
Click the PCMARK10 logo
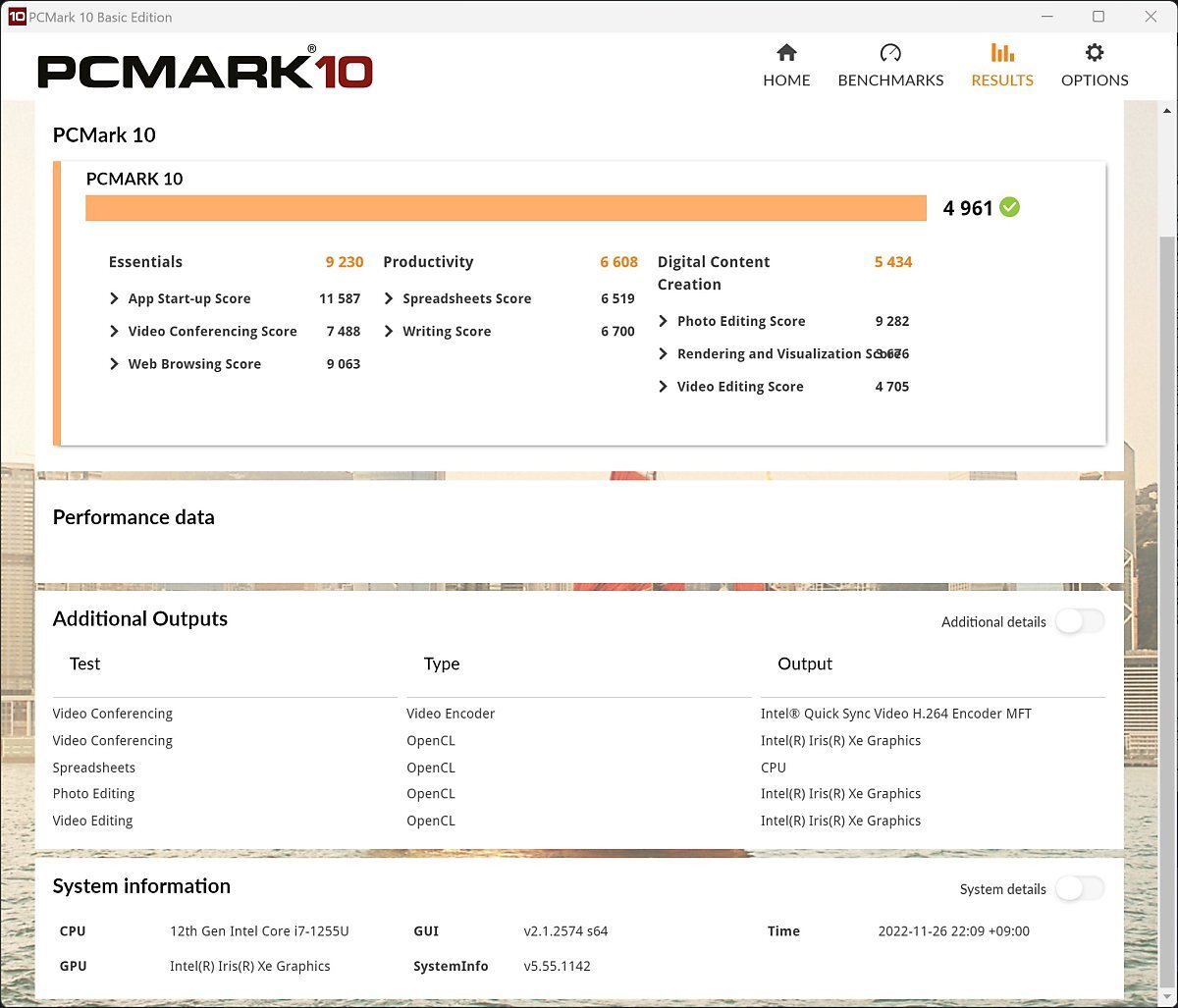pyautogui.click(x=205, y=69)
